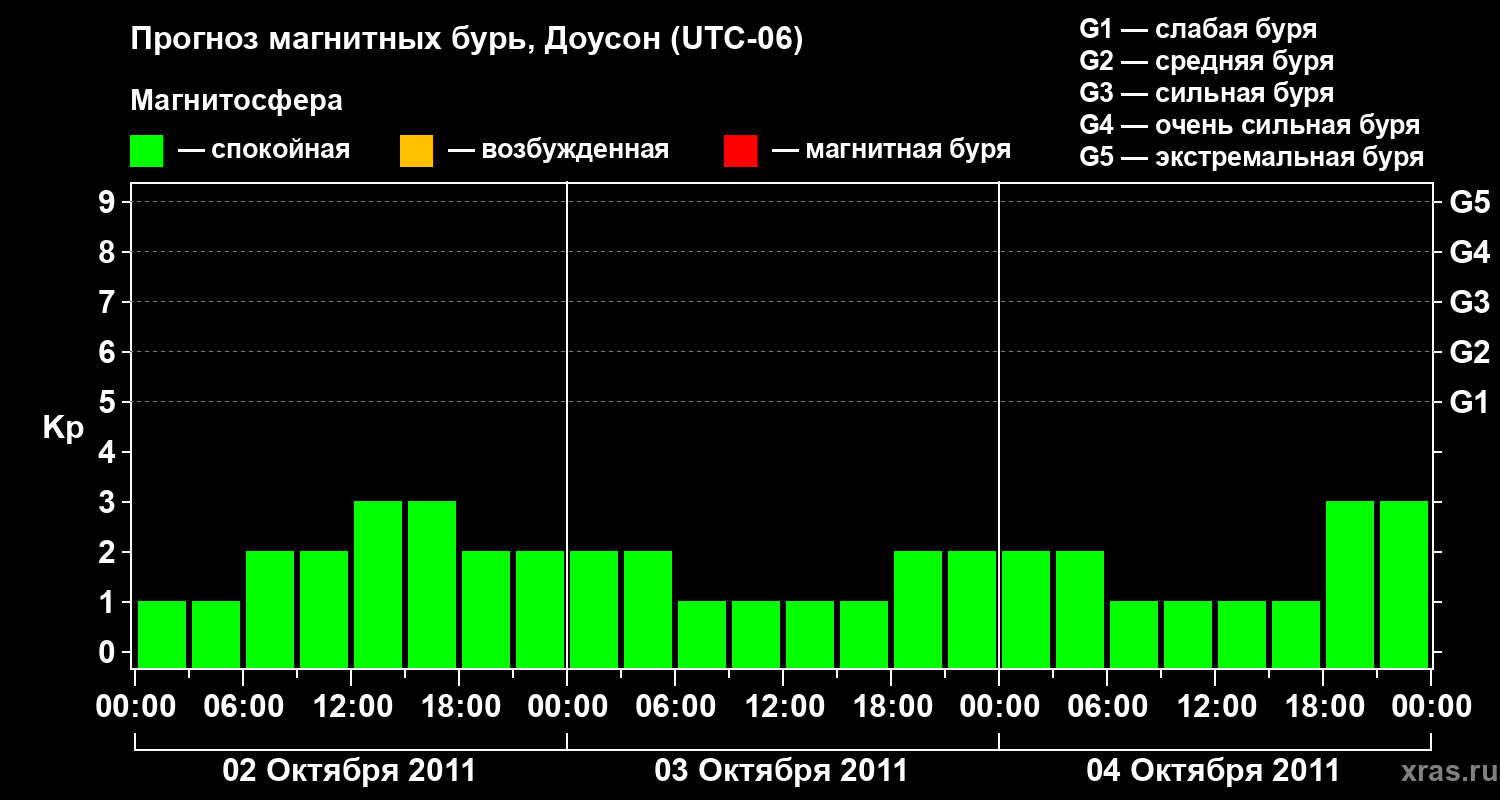Click the red magnetic storm legend swatch

tap(741, 151)
